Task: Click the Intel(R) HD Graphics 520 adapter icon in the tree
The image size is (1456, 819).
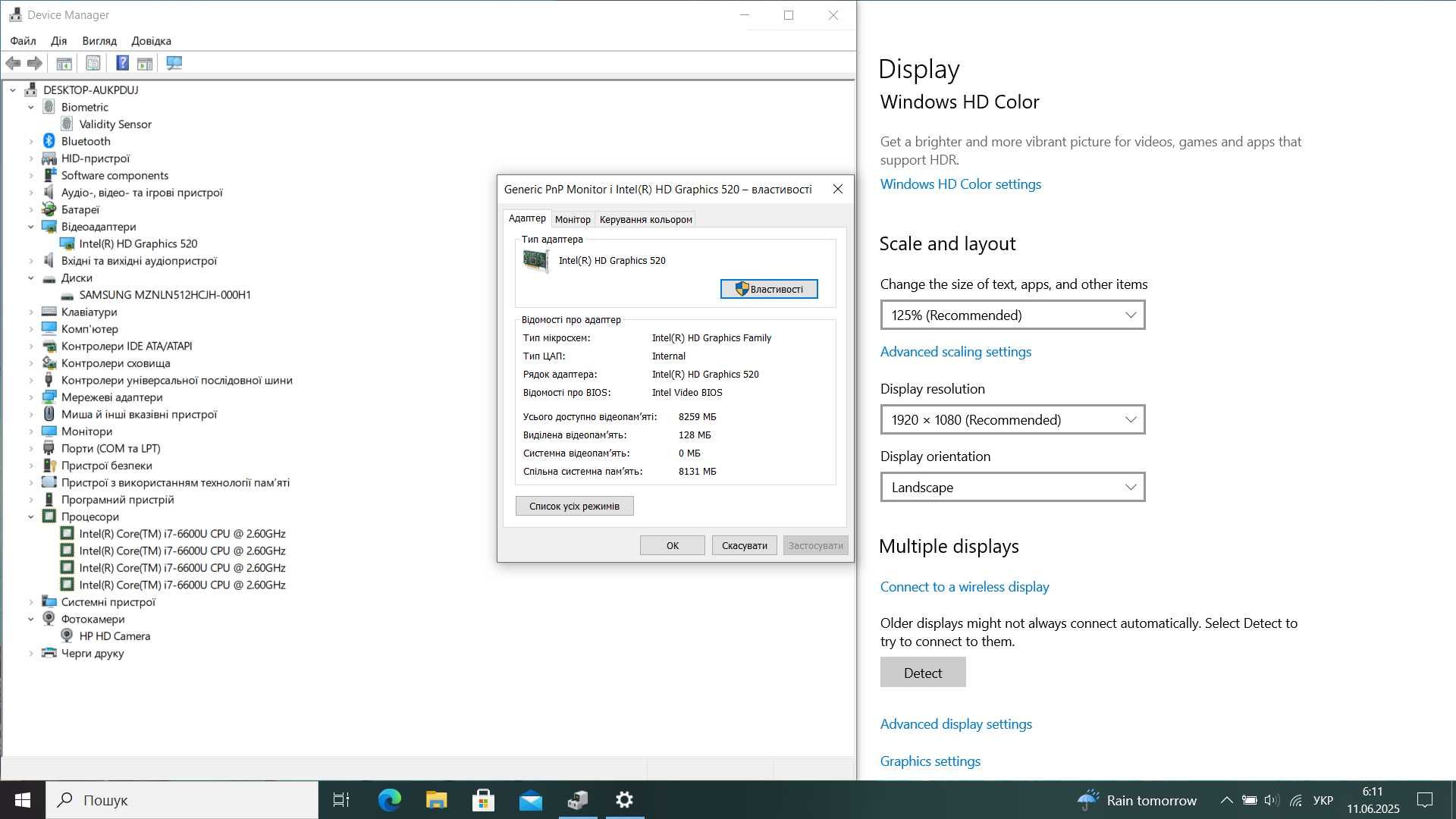Action: click(67, 243)
